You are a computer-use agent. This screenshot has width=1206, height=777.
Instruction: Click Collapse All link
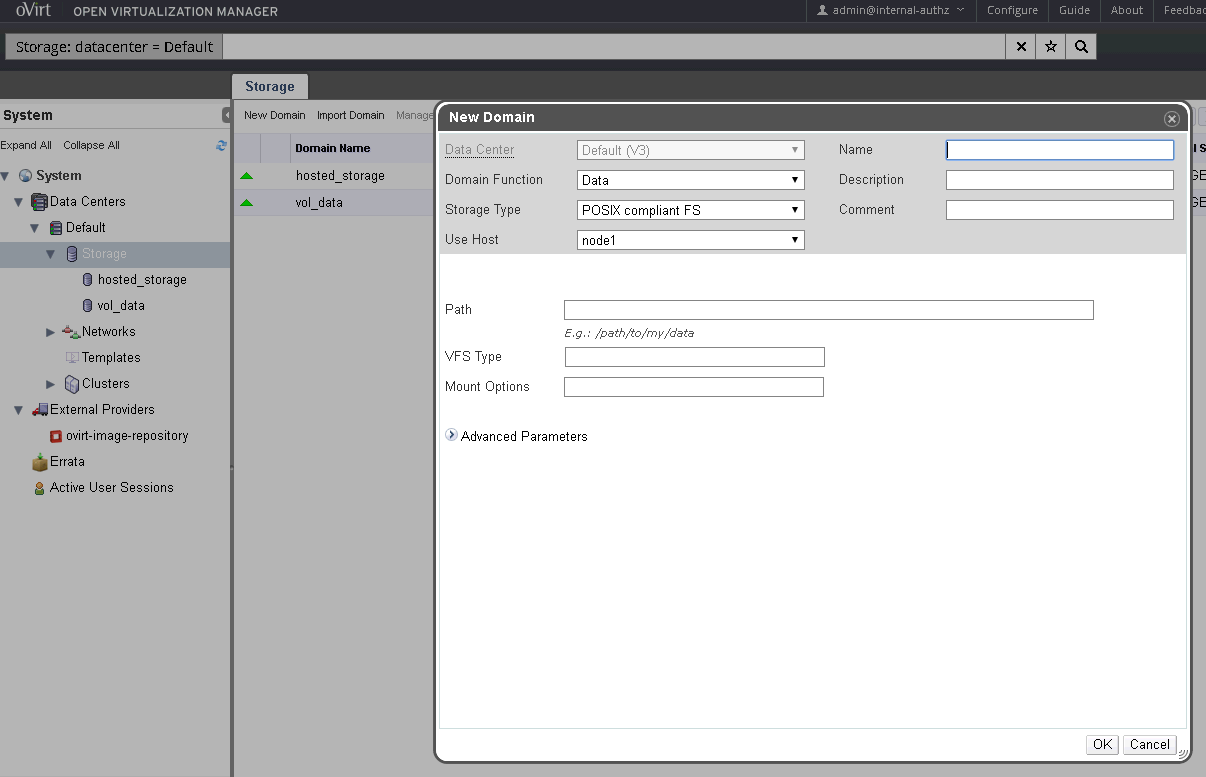tap(91, 145)
